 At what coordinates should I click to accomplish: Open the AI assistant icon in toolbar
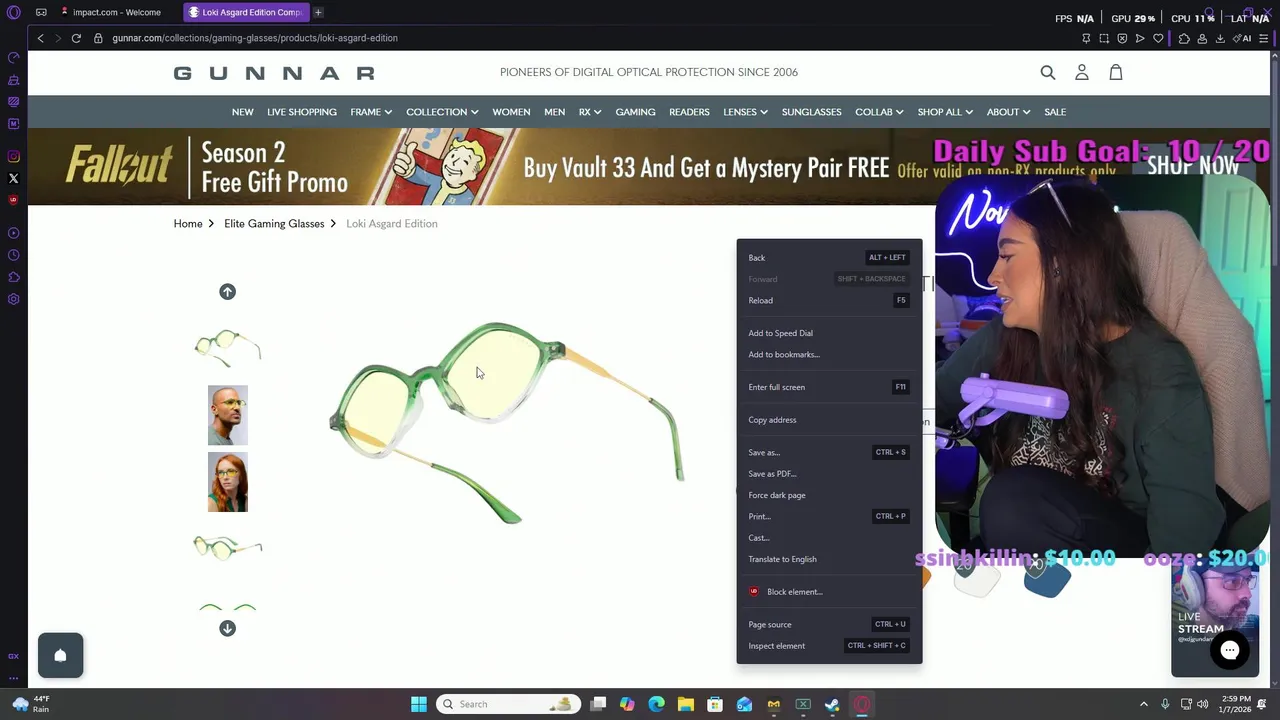click(x=1243, y=38)
